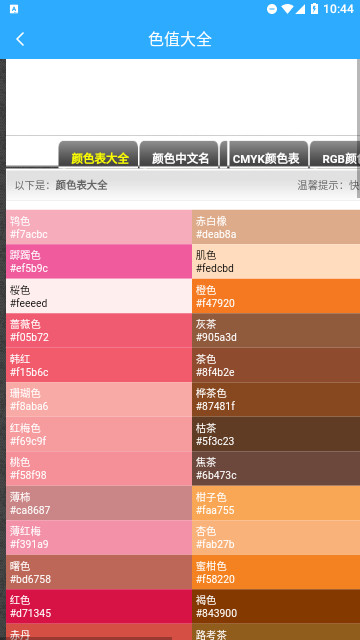
Task: Tap the keyboard notification icon in the status bar
Action: tap(13, 9)
